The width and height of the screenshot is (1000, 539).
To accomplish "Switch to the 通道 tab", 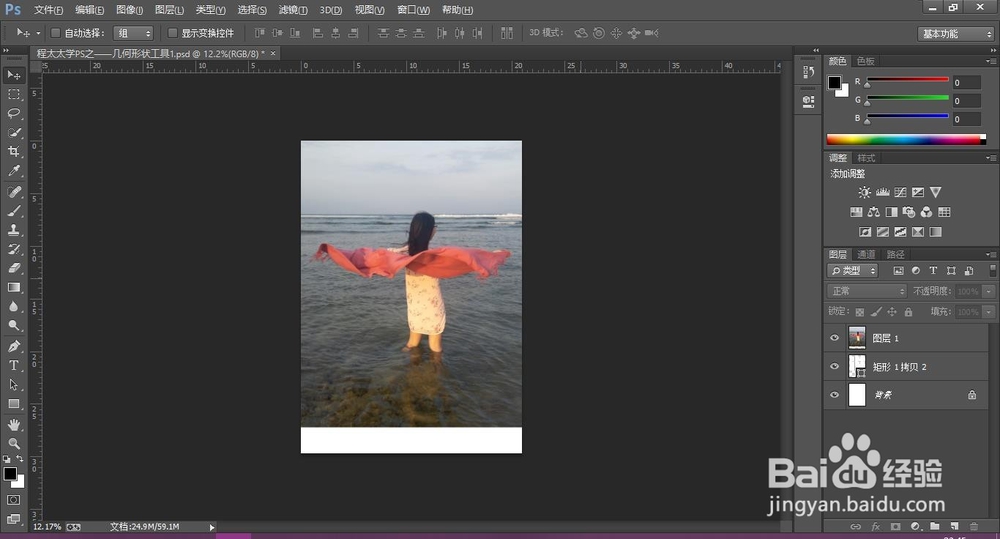I will click(866, 255).
